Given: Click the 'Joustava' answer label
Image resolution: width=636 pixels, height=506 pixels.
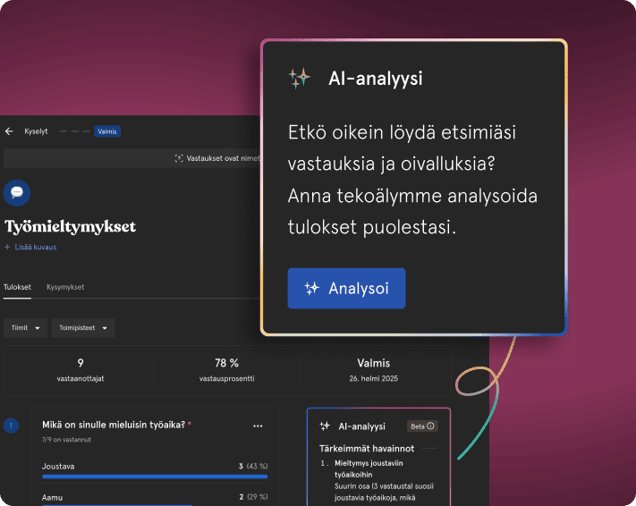Looking at the screenshot, I should coord(58,466).
